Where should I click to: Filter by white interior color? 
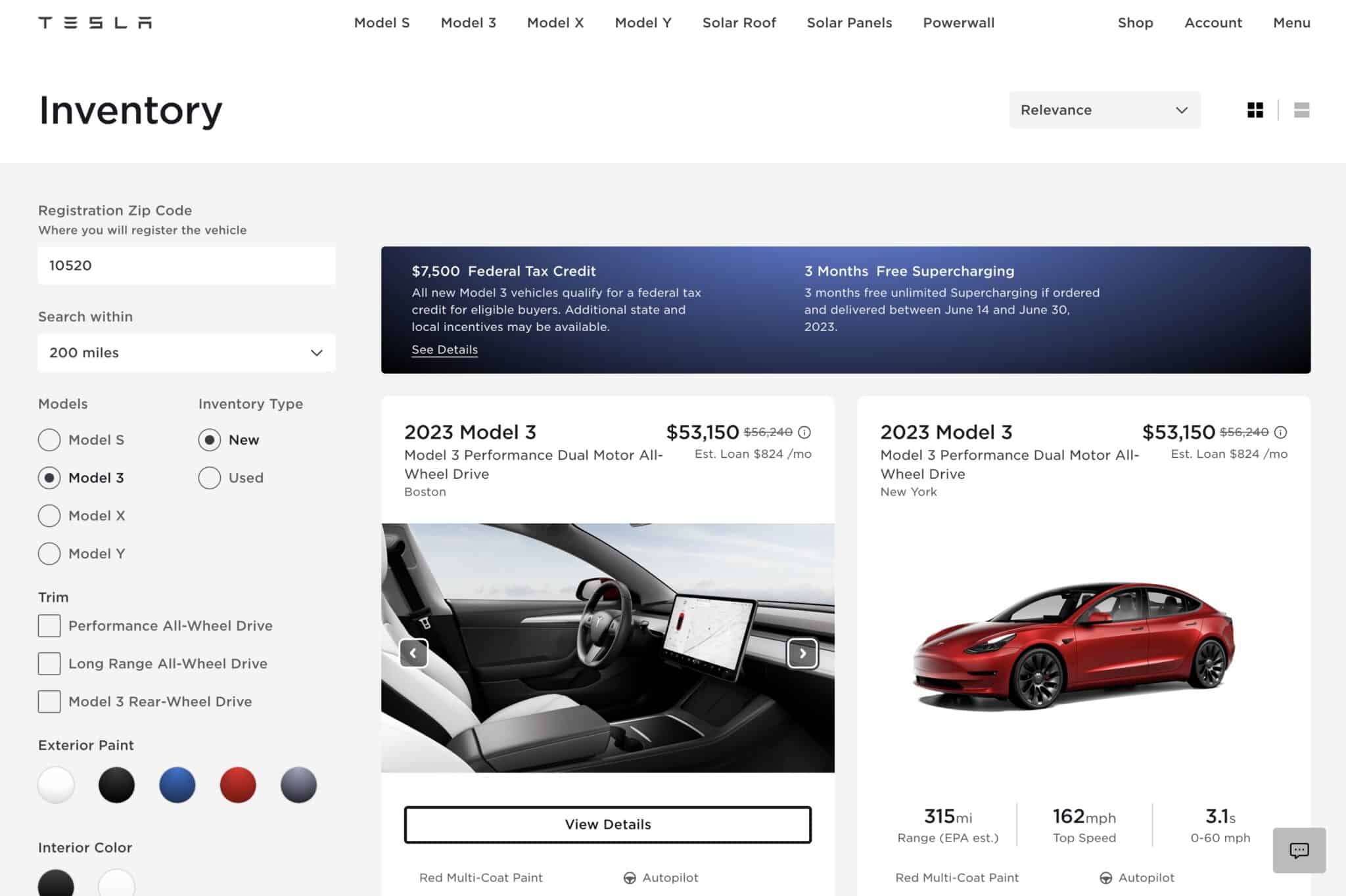click(116, 884)
